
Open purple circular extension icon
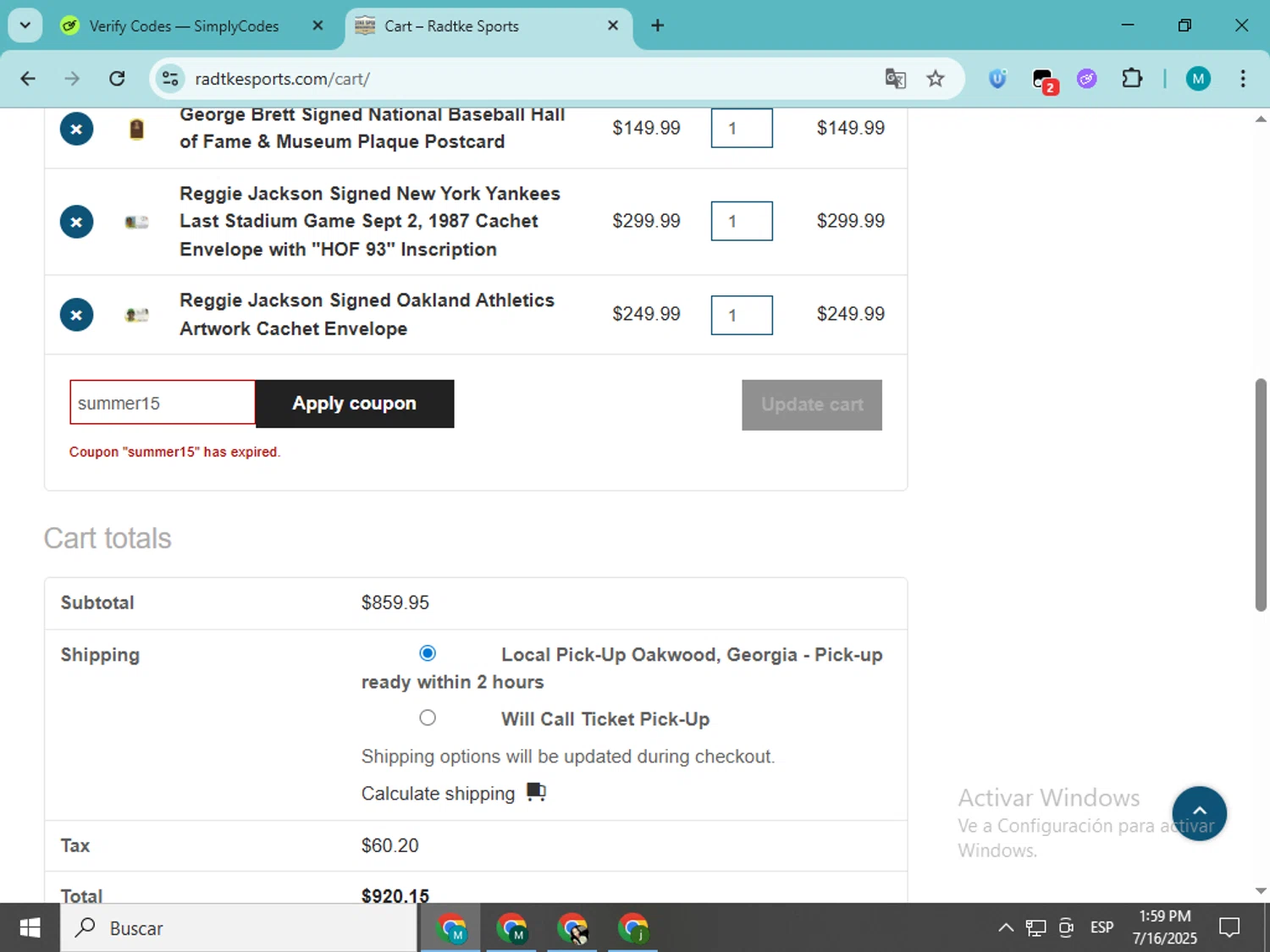coord(1087,79)
